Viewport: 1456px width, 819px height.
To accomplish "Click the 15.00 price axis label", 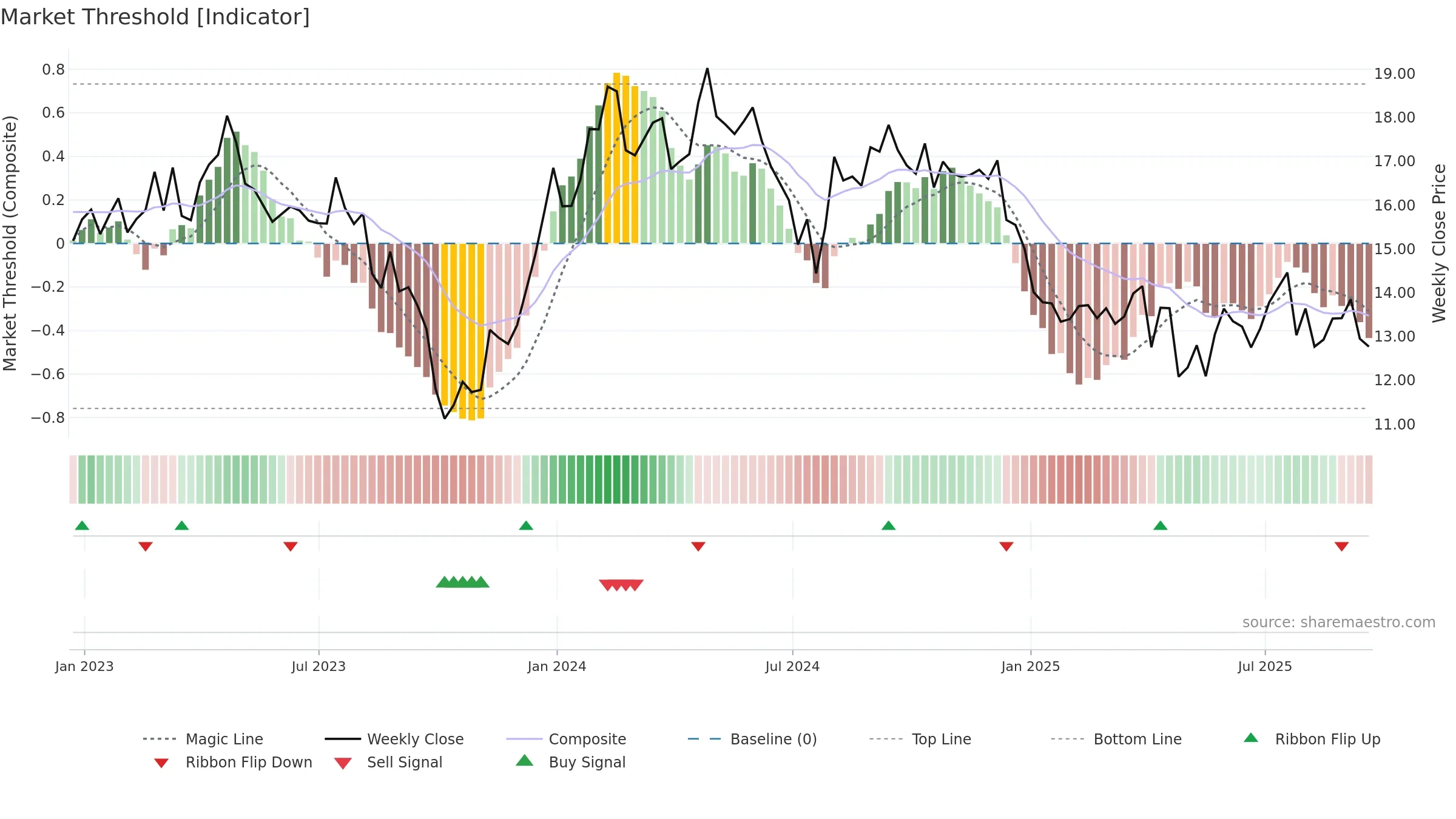I will tap(1395, 249).
